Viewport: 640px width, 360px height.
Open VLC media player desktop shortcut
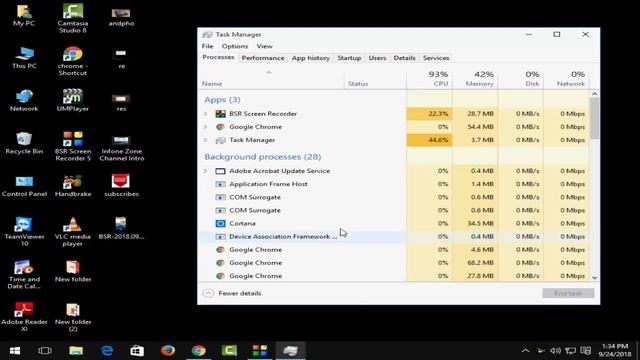[x=73, y=231]
